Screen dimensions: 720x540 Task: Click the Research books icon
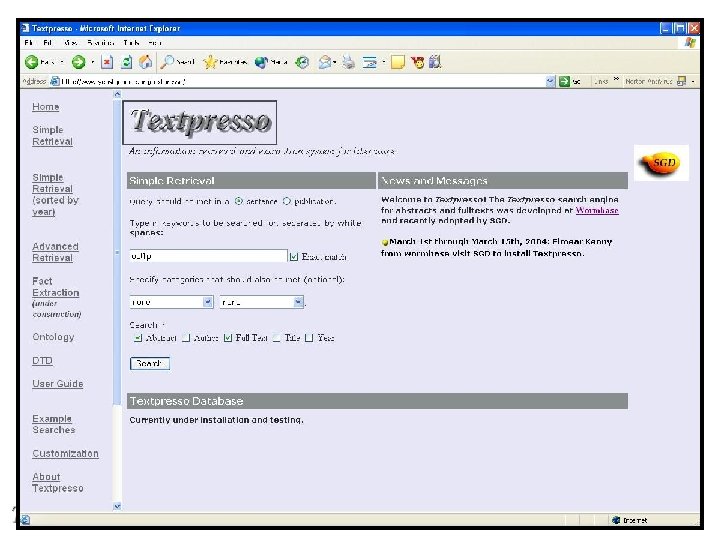click(435, 62)
